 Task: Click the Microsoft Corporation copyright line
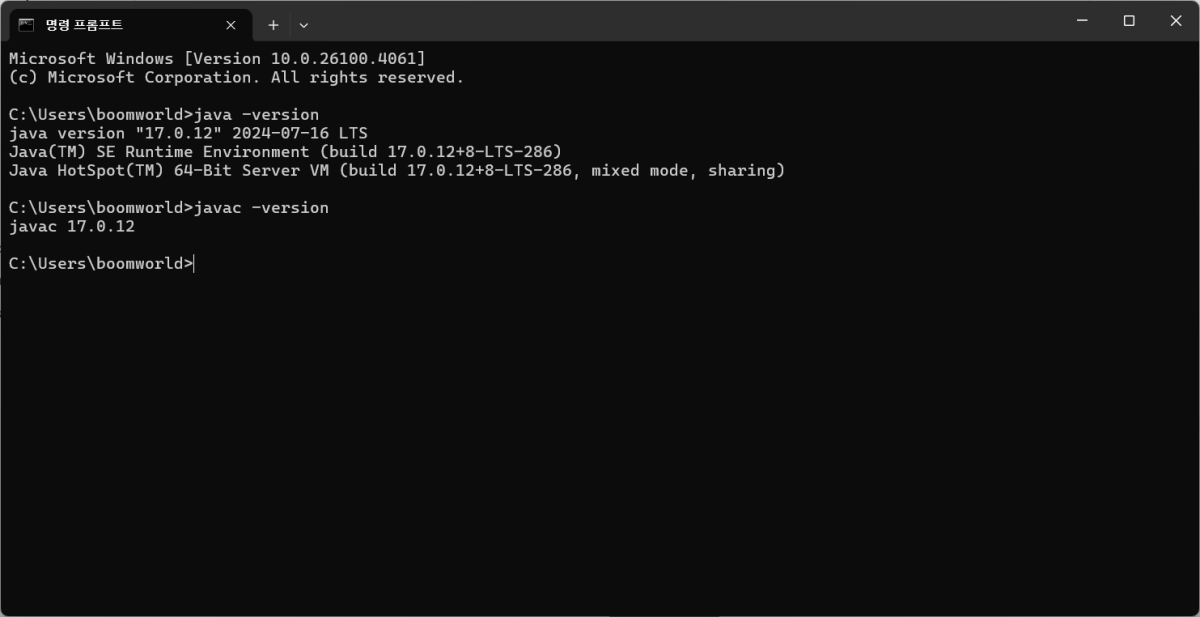236,77
